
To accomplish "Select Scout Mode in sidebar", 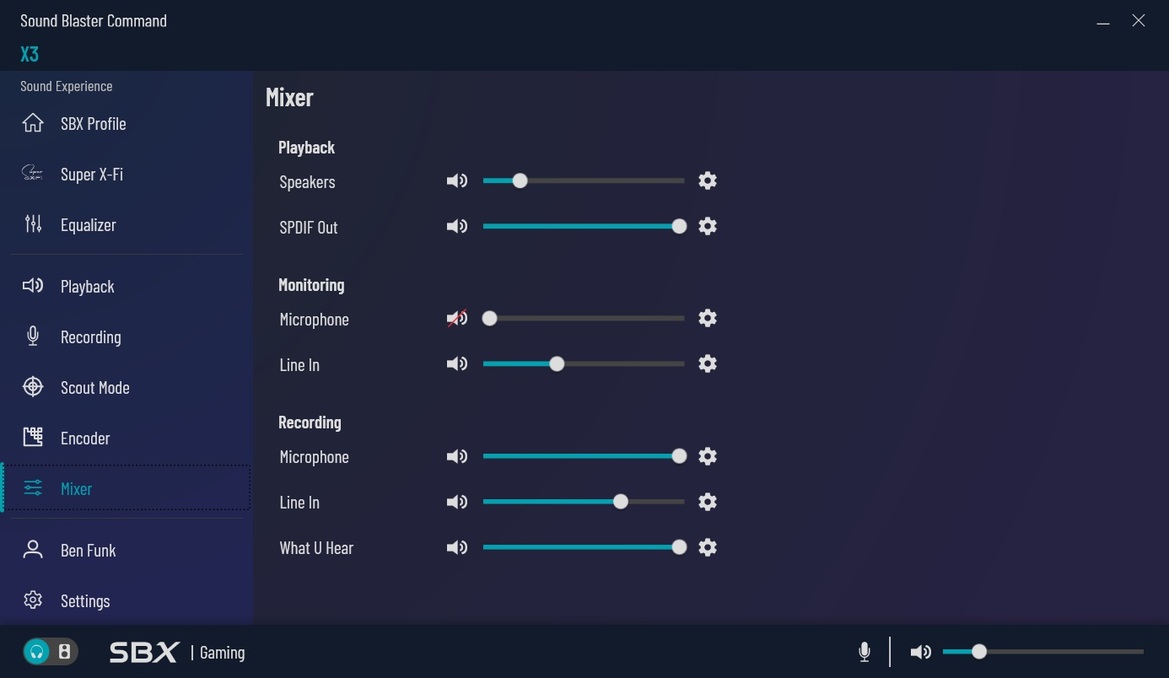I will tap(127, 388).
